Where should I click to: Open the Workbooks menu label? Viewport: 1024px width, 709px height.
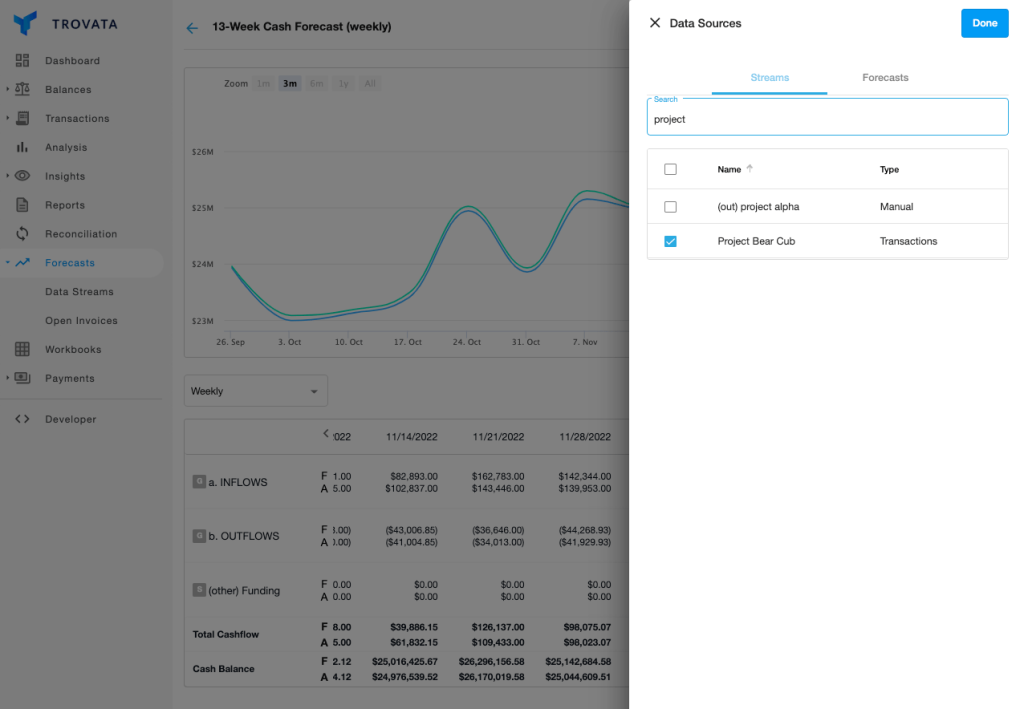[x=73, y=350]
